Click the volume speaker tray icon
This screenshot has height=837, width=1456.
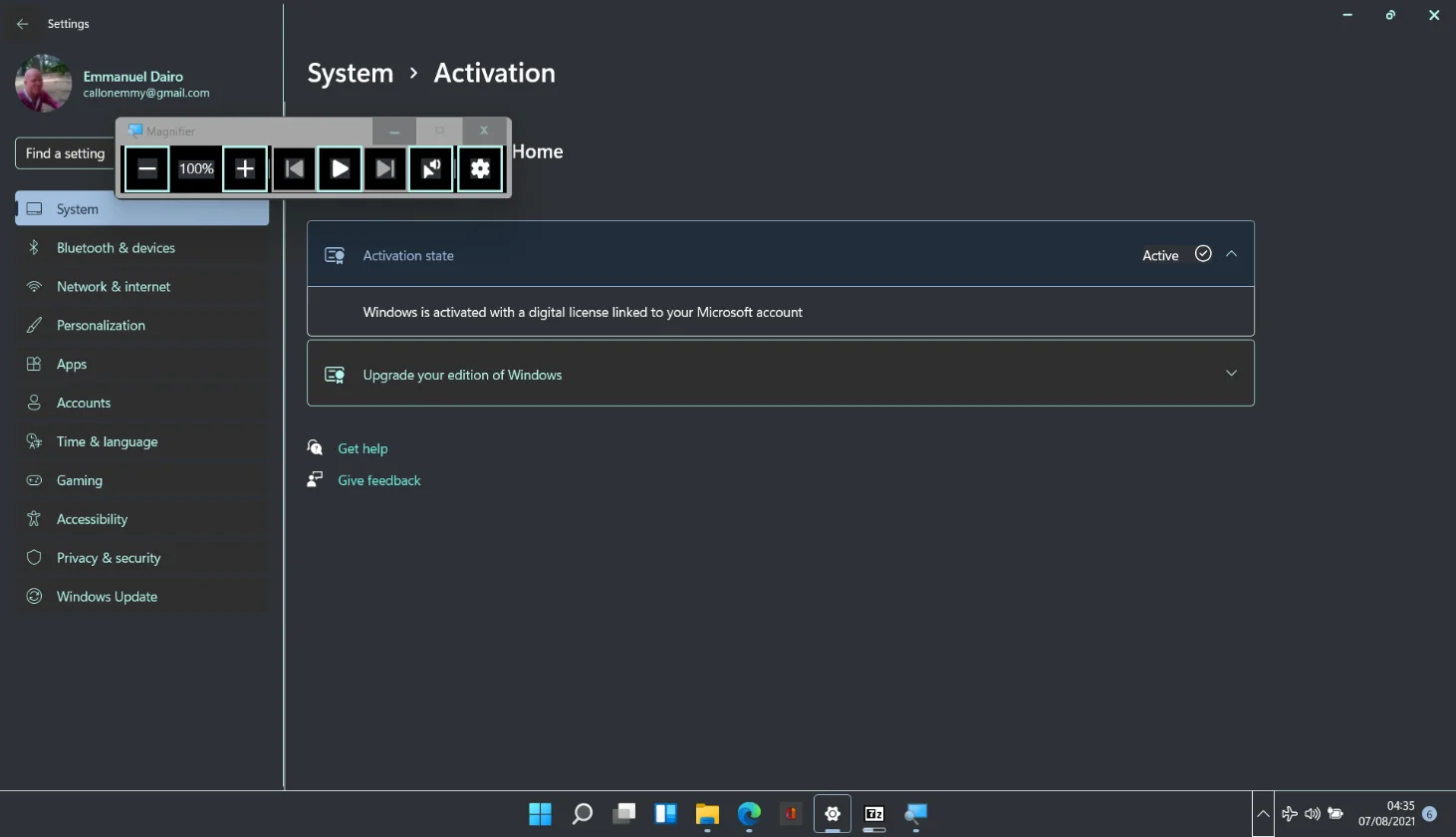click(x=1313, y=814)
